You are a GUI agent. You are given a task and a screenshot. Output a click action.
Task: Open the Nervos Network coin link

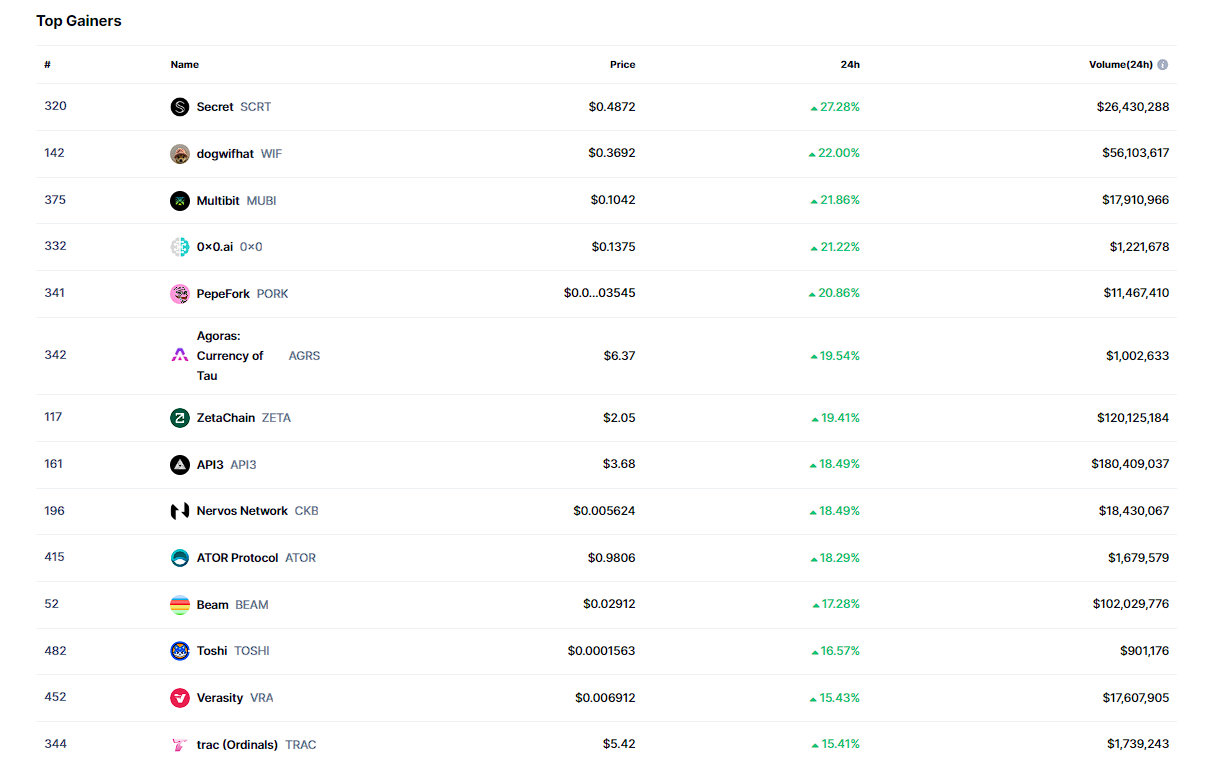click(x=242, y=511)
